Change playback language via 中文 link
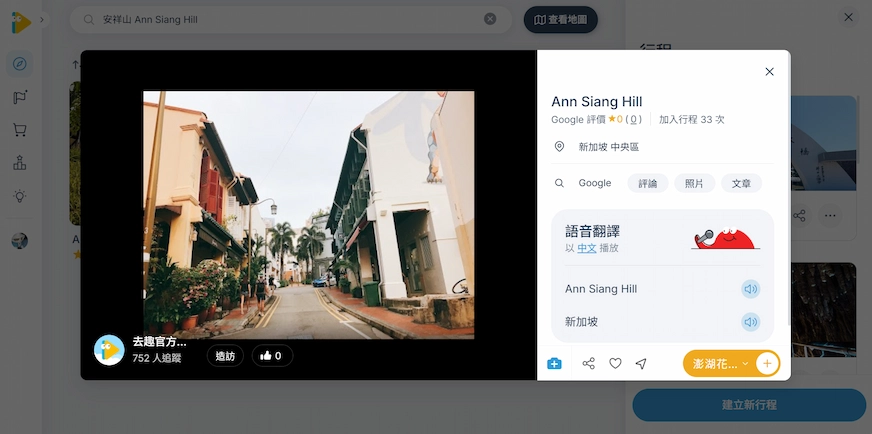This screenshot has height=434, width=872. tap(587, 248)
